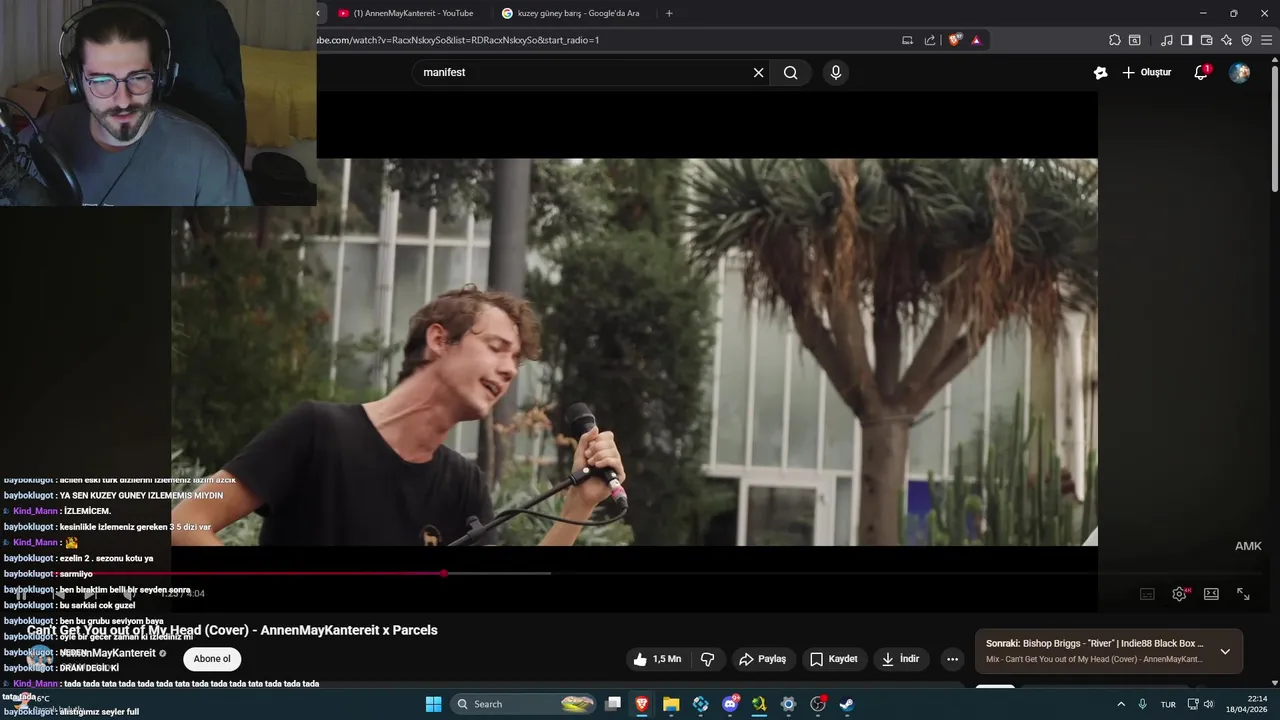Click the address bar URL field
Screen dimensions: 1280x720
(x=605, y=40)
